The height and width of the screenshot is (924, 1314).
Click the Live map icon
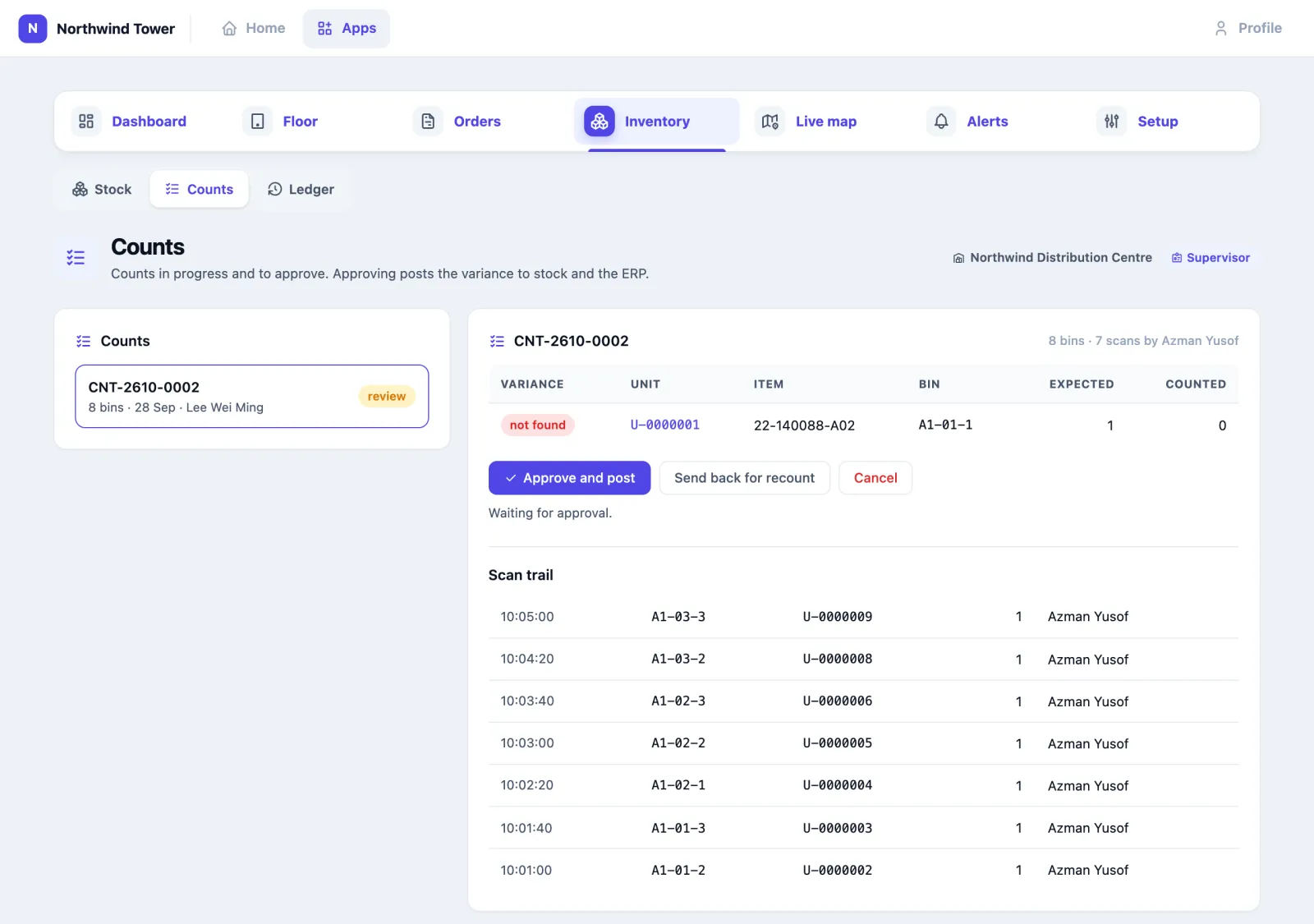[770, 122]
